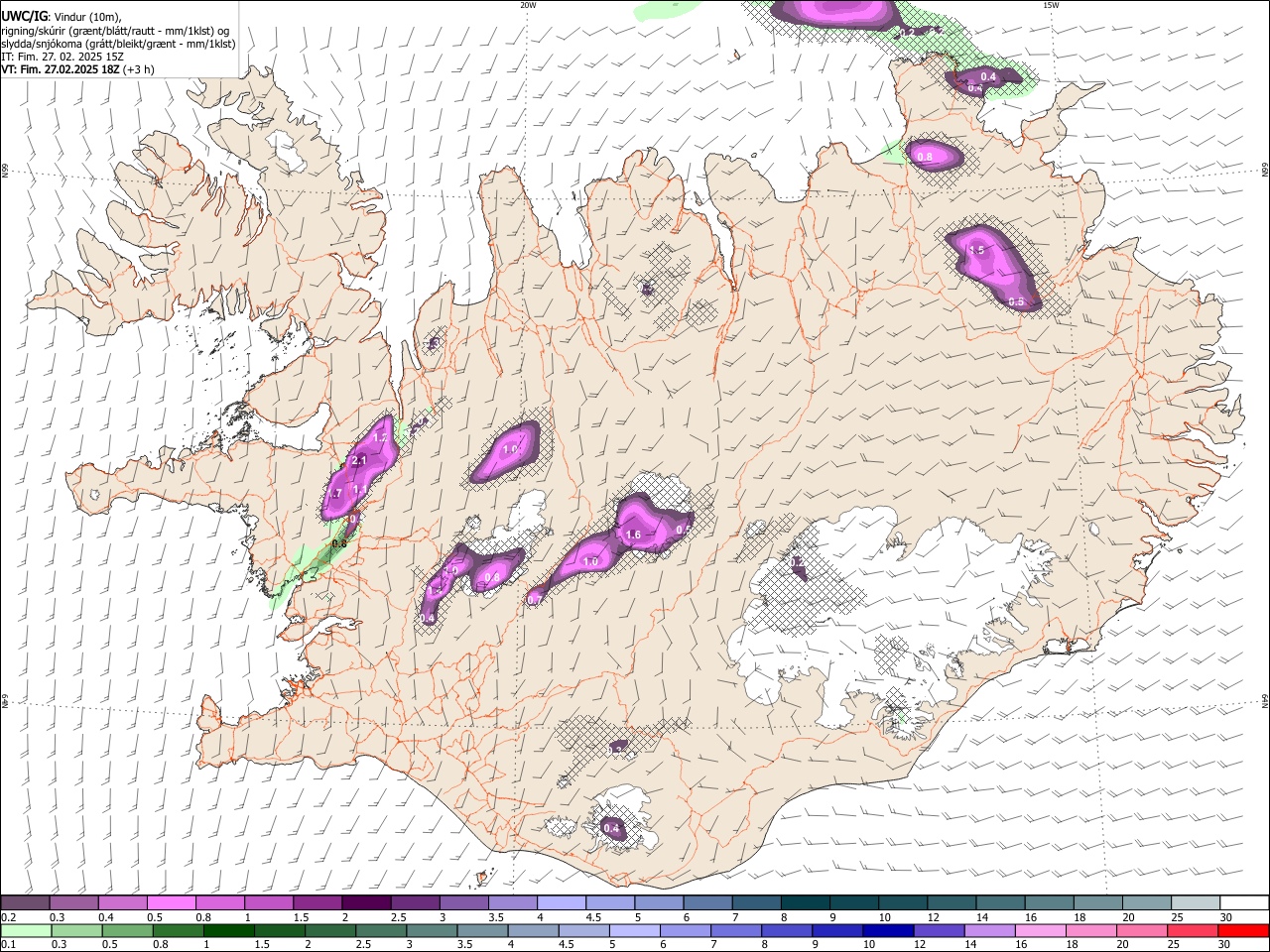Pick the lower legend swatch between 7 and 8
1270x952 pixels.
pyautogui.click(x=736, y=930)
